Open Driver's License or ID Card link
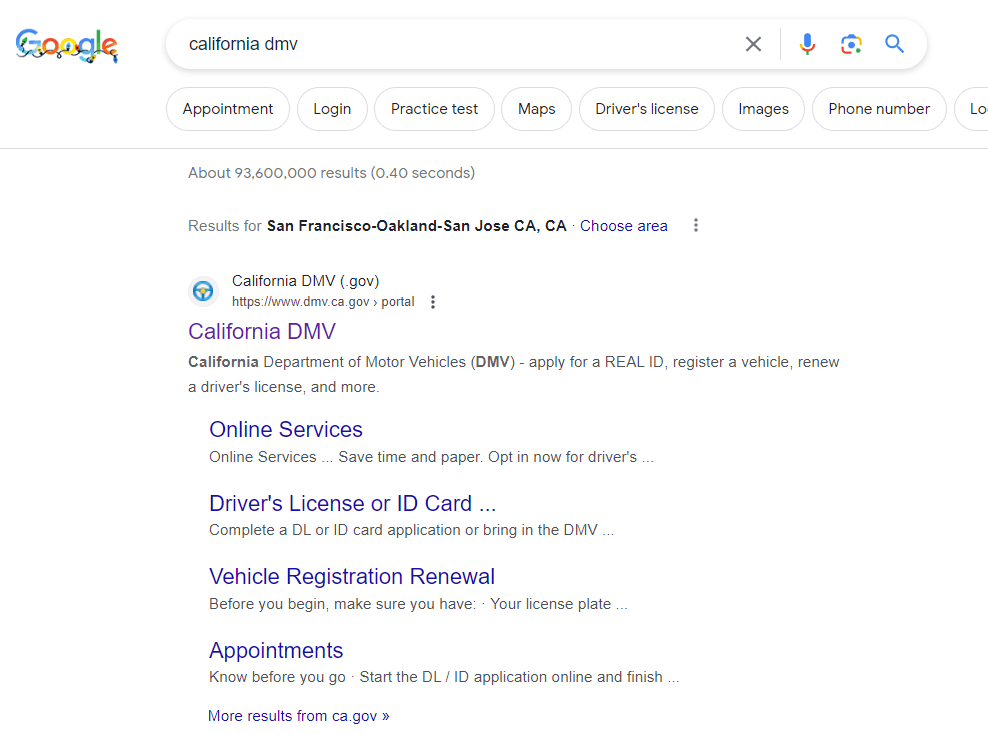 [x=353, y=503]
